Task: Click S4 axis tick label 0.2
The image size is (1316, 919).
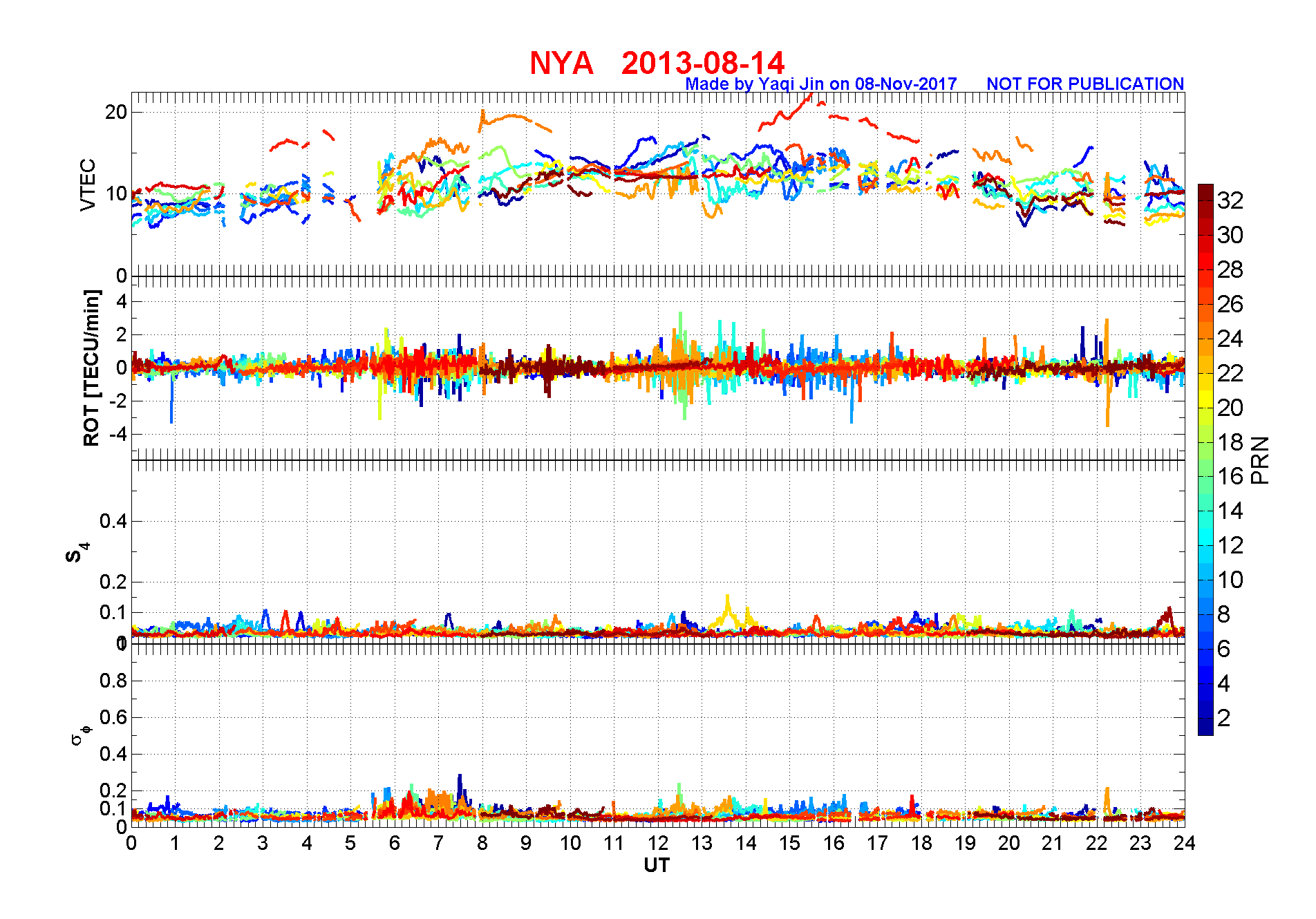Action: point(113,582)
